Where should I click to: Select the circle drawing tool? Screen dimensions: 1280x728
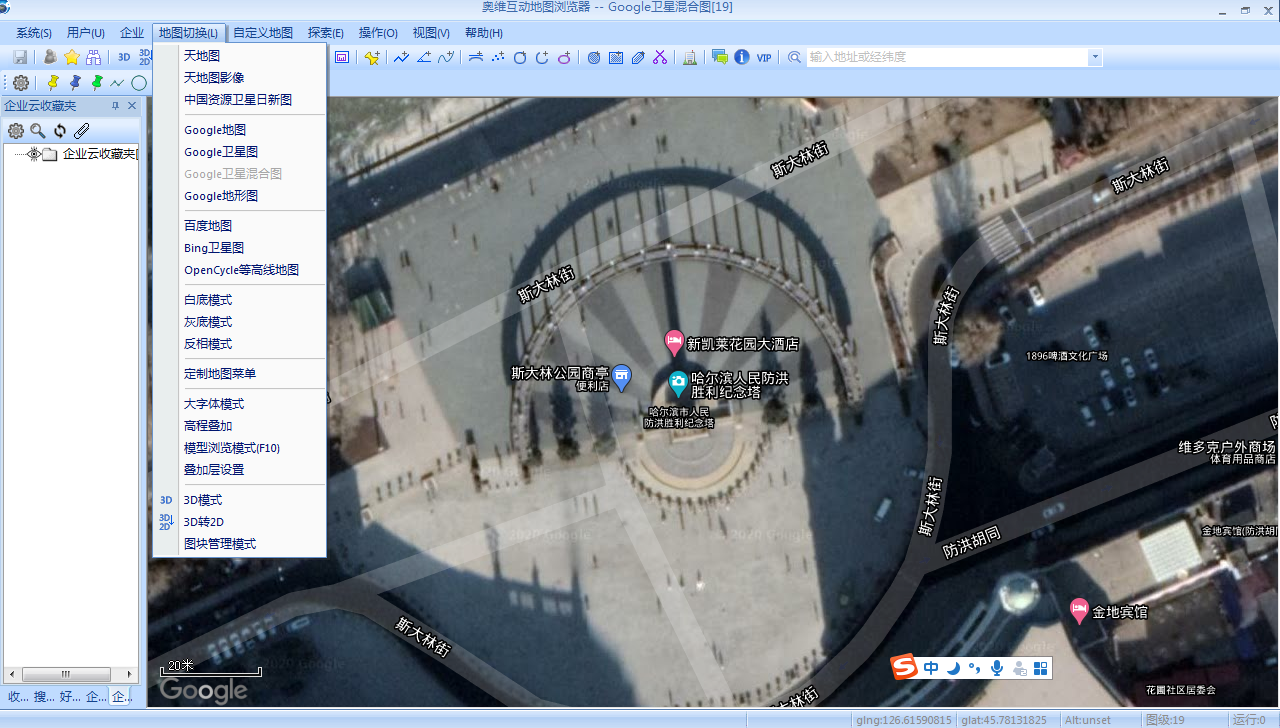[x=139, y=83]
